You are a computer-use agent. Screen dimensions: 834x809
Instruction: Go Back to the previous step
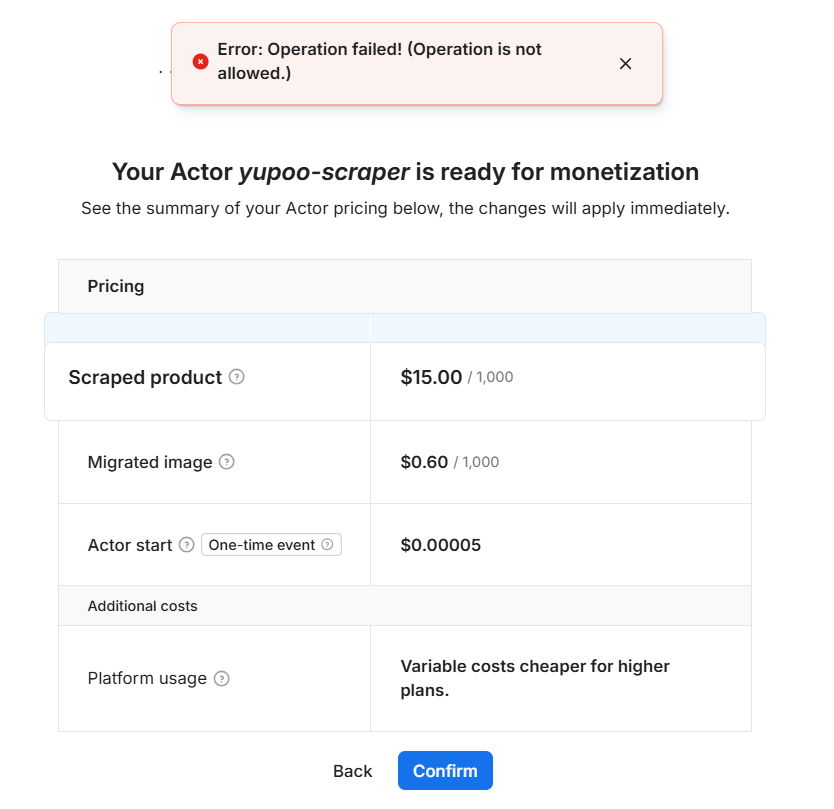352,771
